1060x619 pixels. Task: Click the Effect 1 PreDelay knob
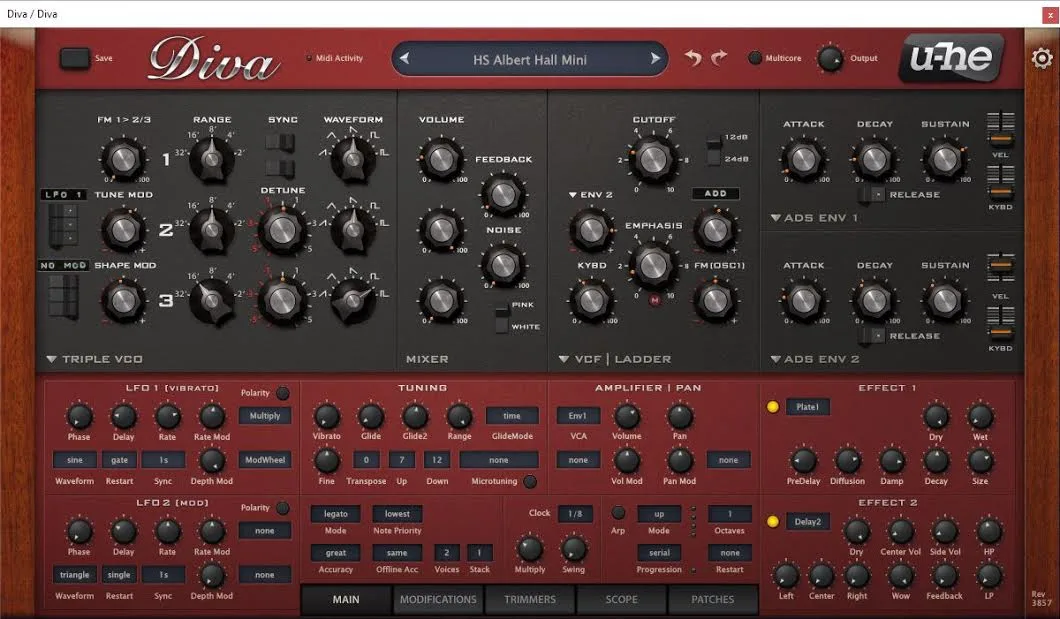803,461
